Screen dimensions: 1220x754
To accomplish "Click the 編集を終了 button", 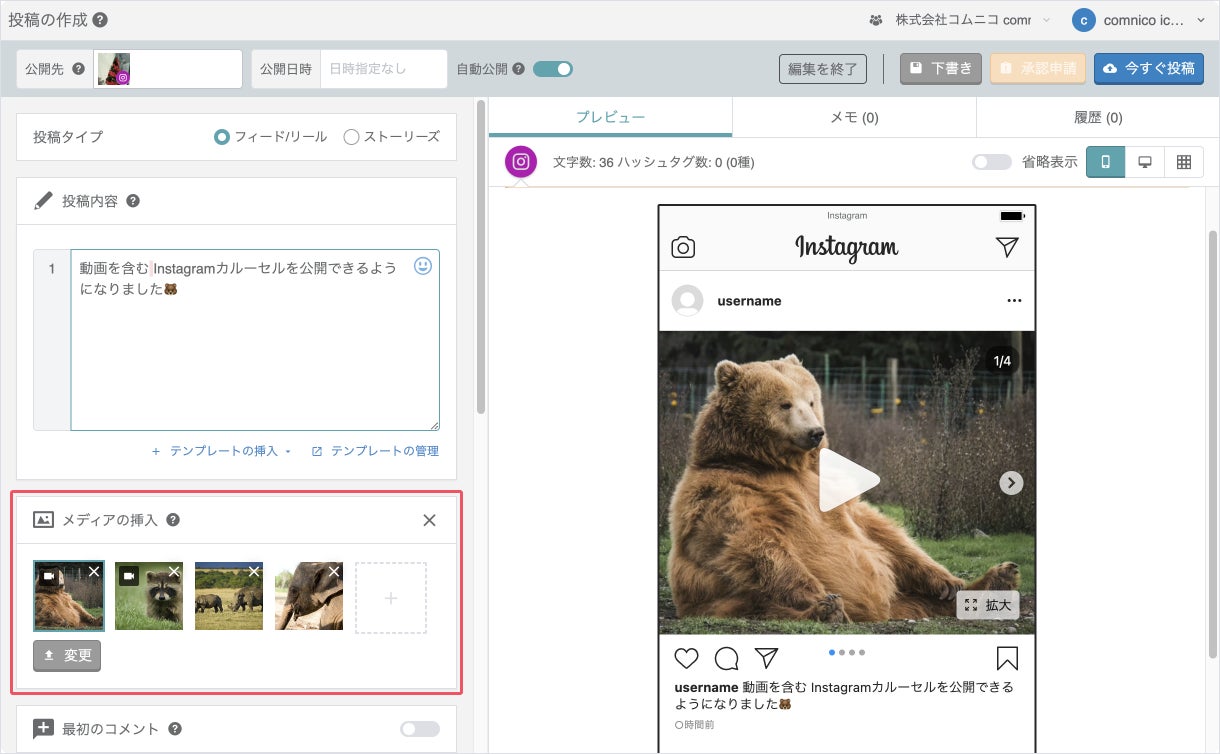I will [x=823, y=69].
